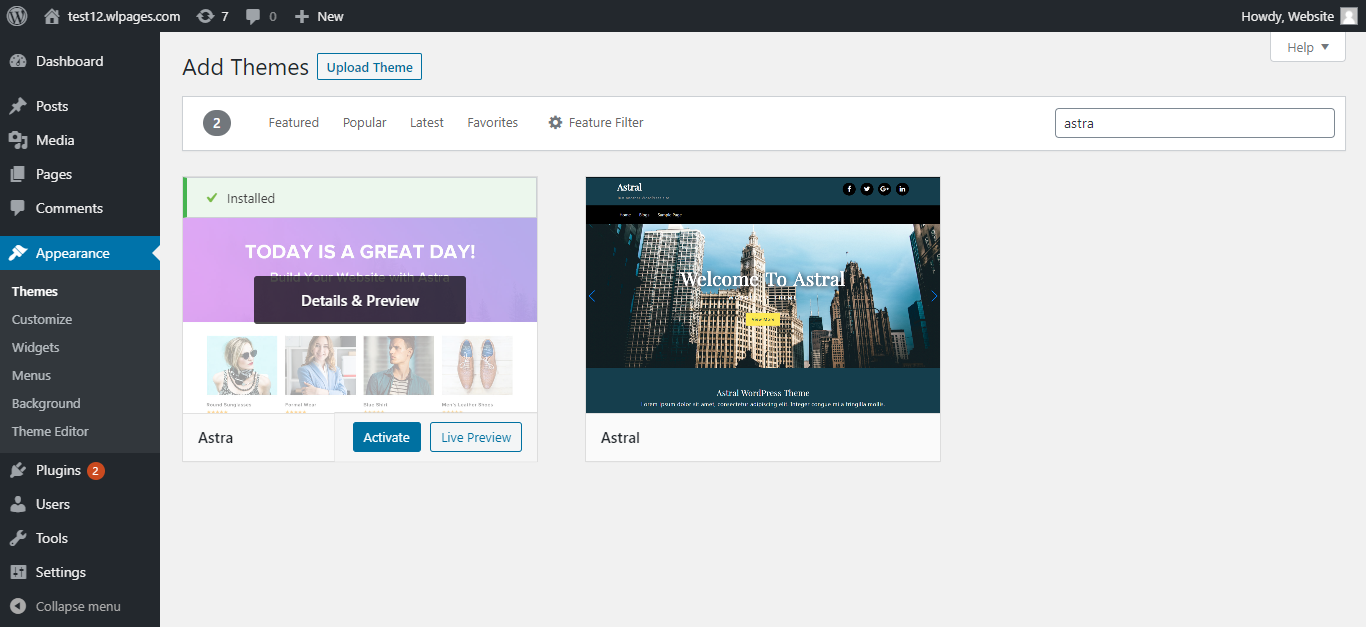Click the Collapse menu arrow icon

coord(18,606)
